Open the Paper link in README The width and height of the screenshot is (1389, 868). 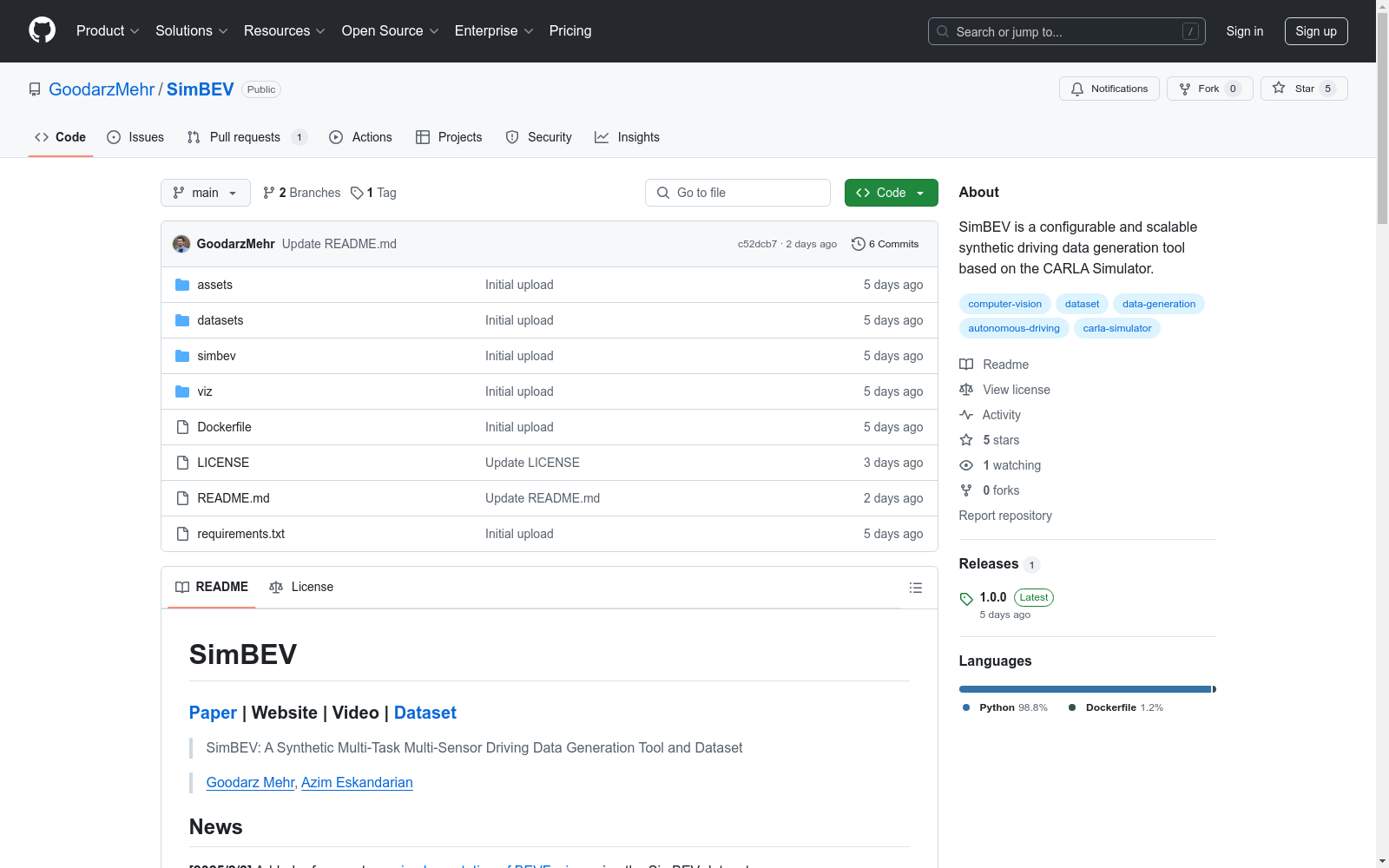[x=213, y=713]
